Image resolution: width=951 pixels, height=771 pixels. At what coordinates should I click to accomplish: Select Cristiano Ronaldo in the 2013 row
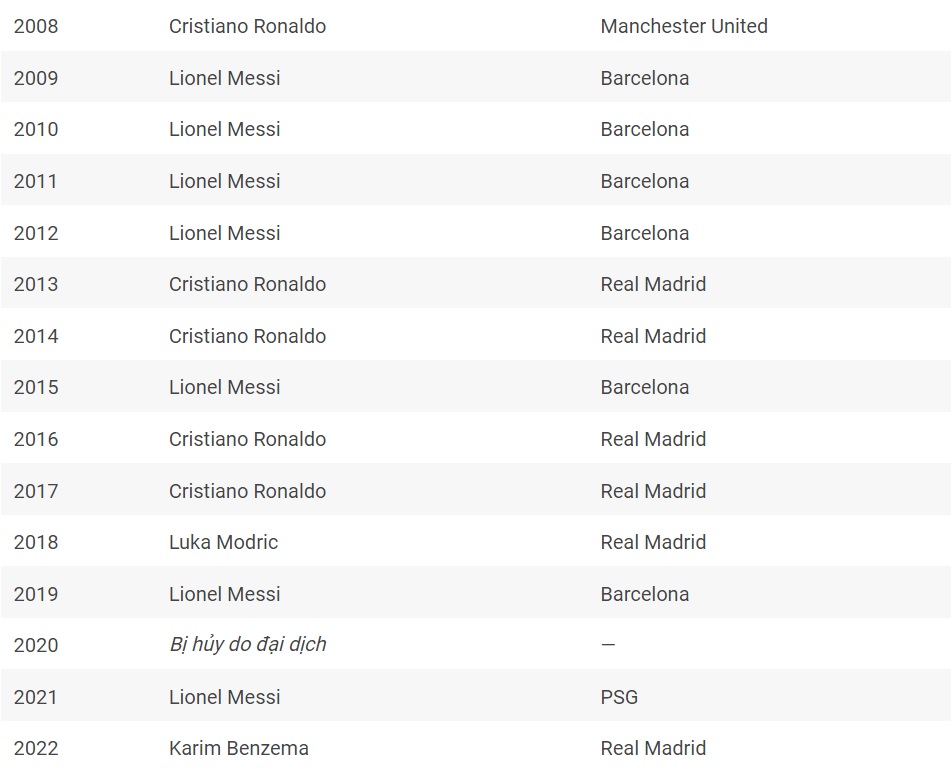[247, 284]
